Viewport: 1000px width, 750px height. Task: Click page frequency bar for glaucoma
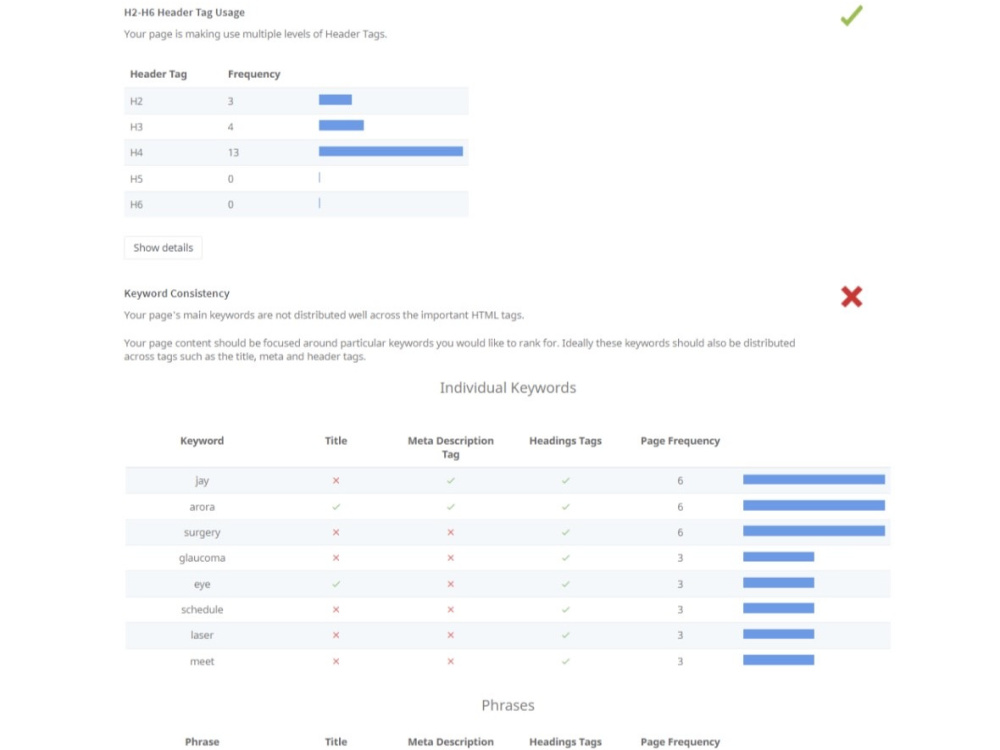pos(779,557)
